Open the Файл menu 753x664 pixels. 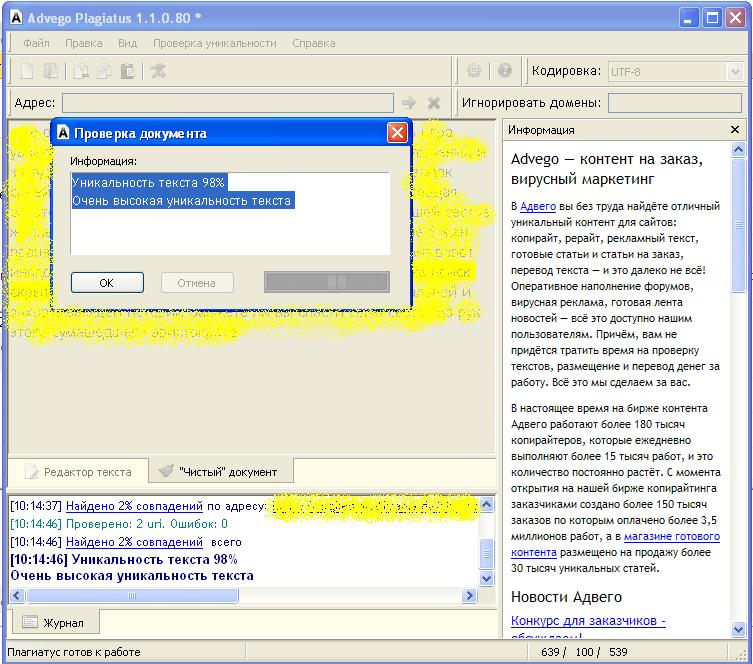pyautogui.click(x=36, y=43)
